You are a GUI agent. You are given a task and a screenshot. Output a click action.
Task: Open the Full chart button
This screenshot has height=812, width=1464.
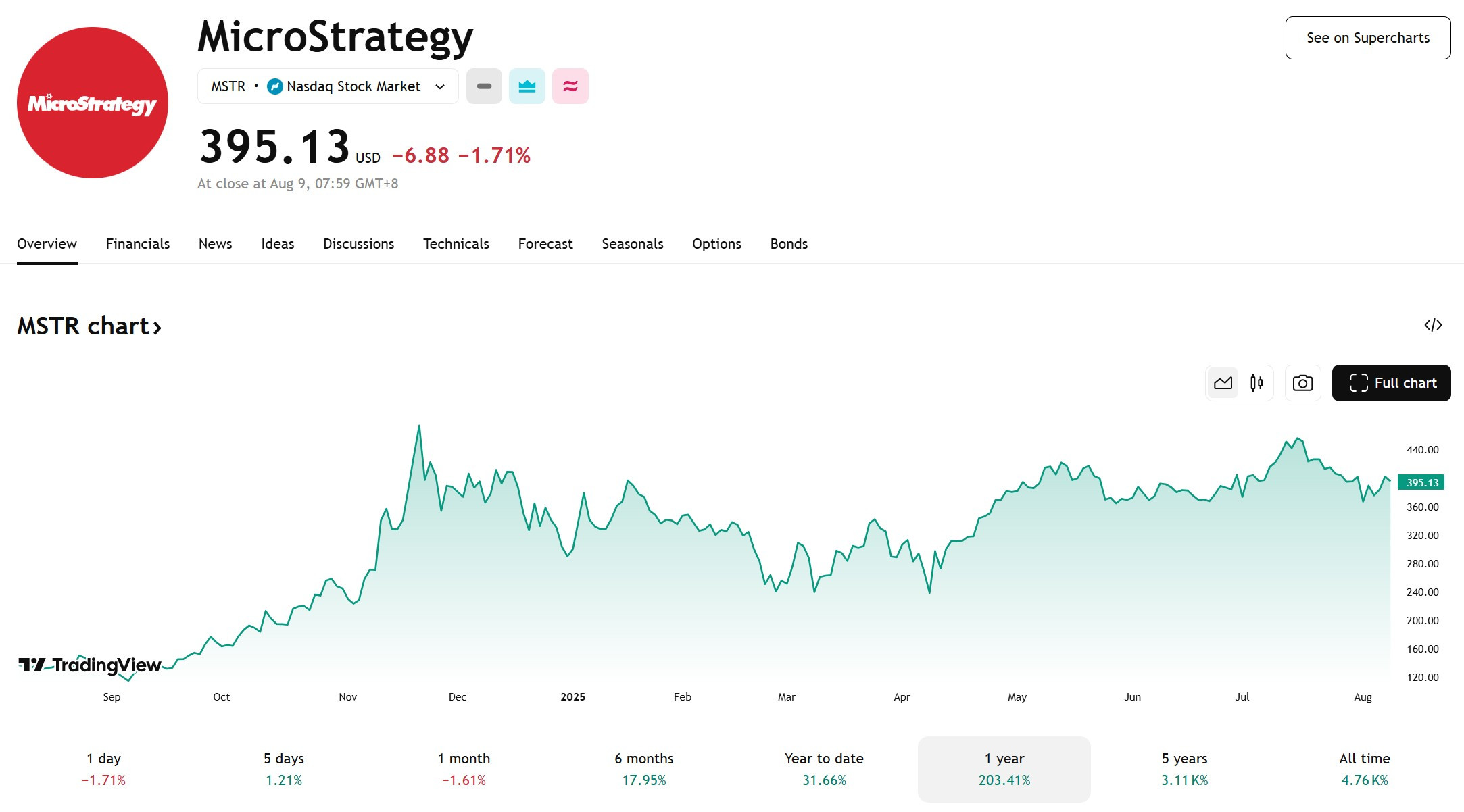(x=1391, y=383)
